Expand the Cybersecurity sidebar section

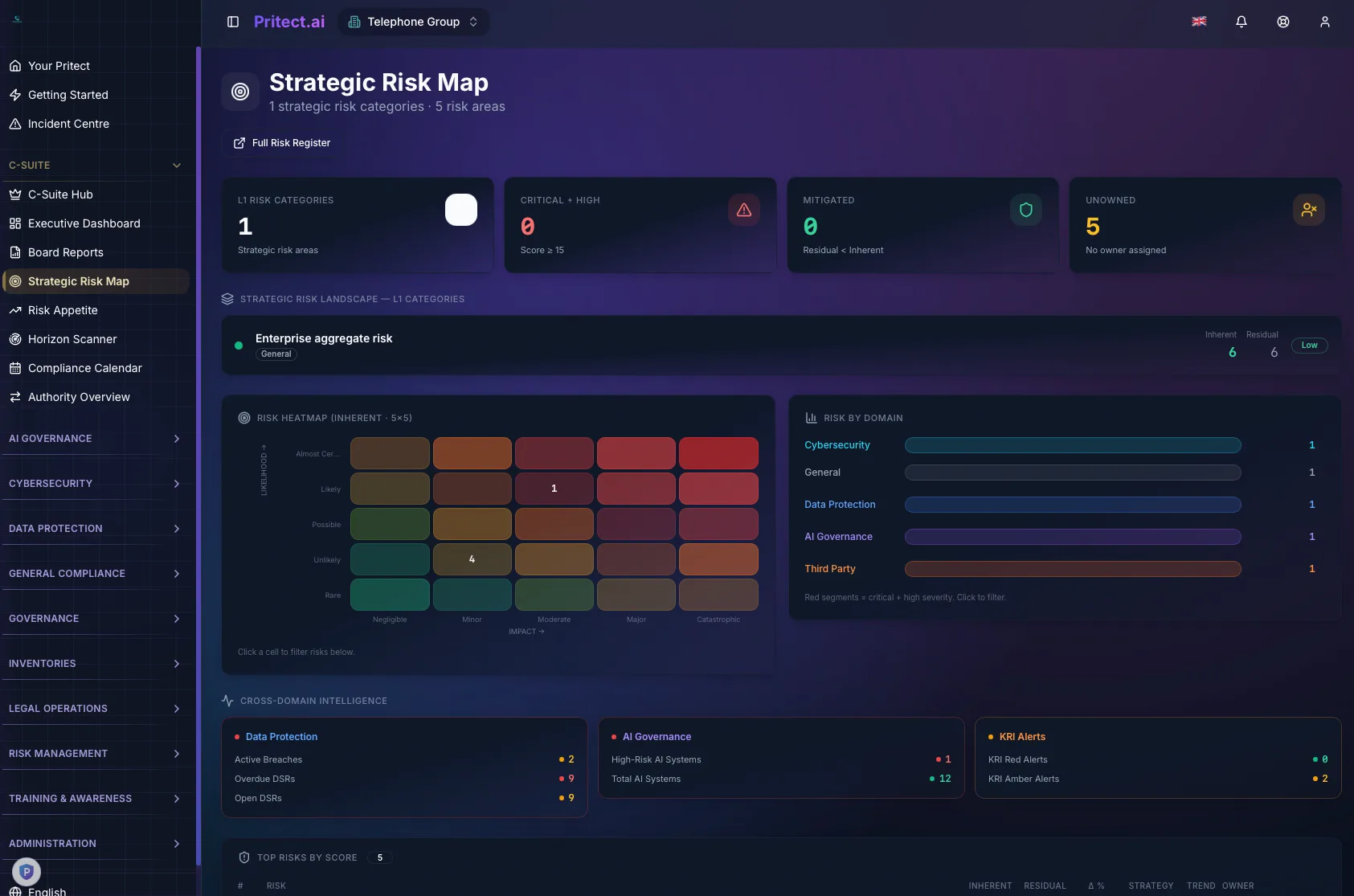tap(95, 484)
